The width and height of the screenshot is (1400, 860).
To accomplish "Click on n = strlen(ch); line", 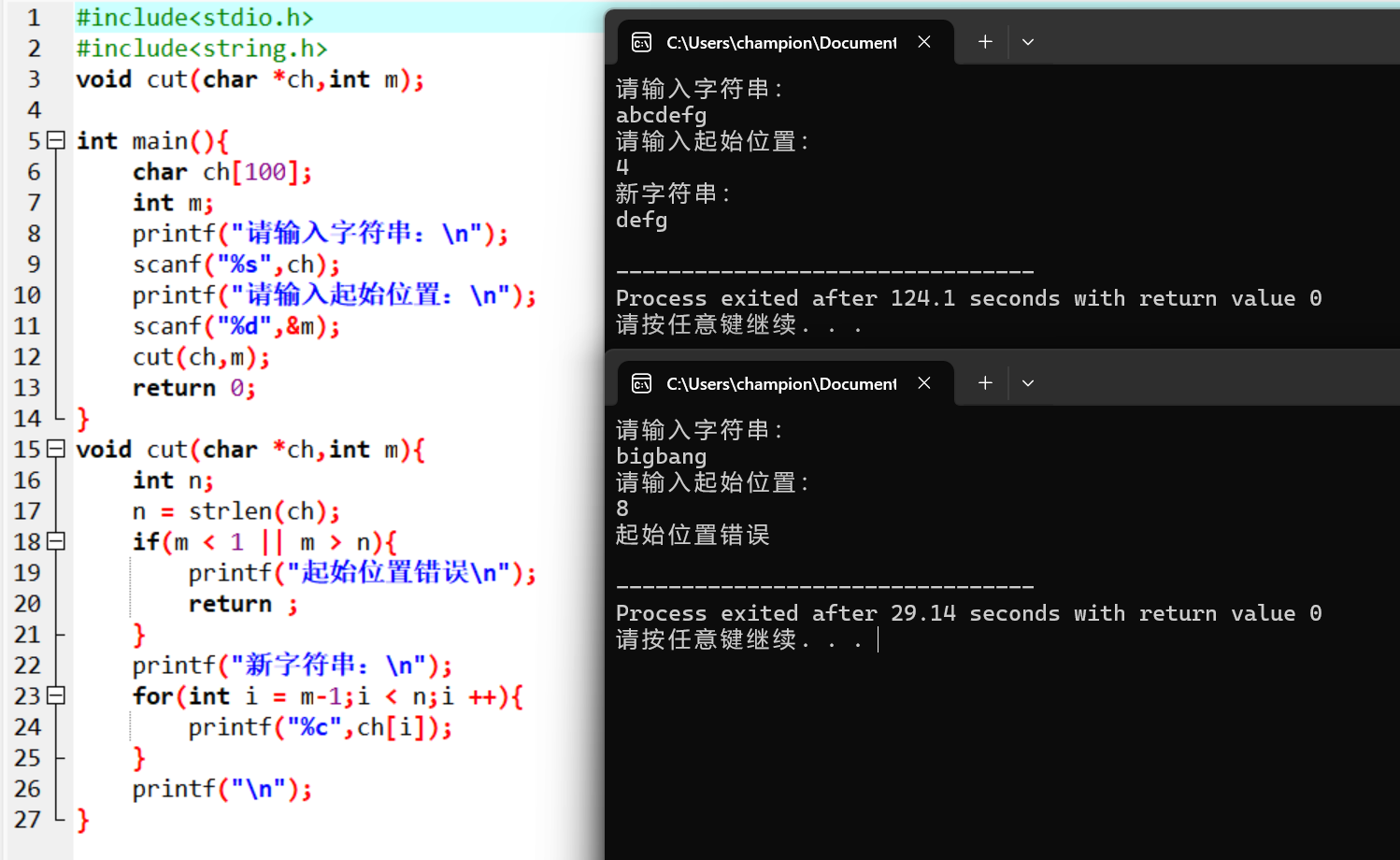I will tap(236, 511).
